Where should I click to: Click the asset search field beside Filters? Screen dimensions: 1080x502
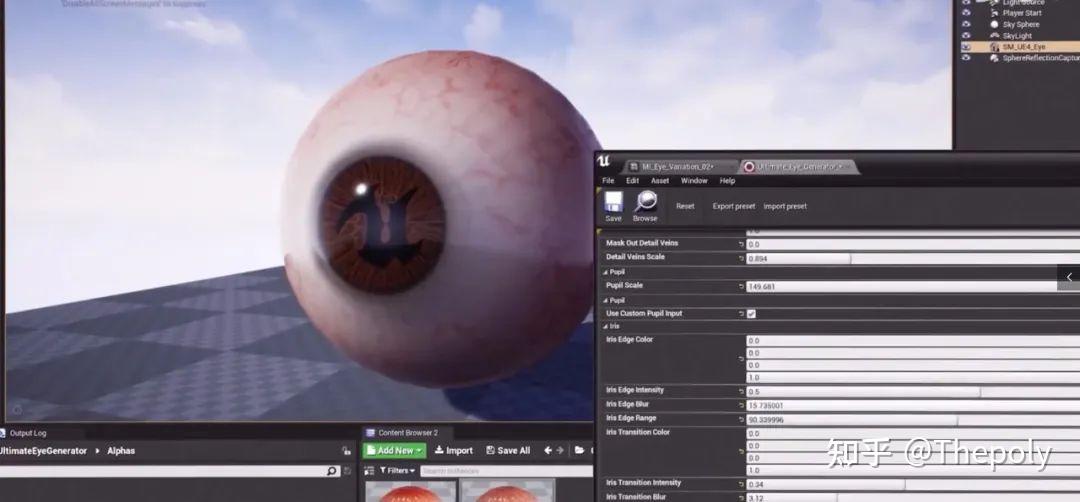(506, 471)
